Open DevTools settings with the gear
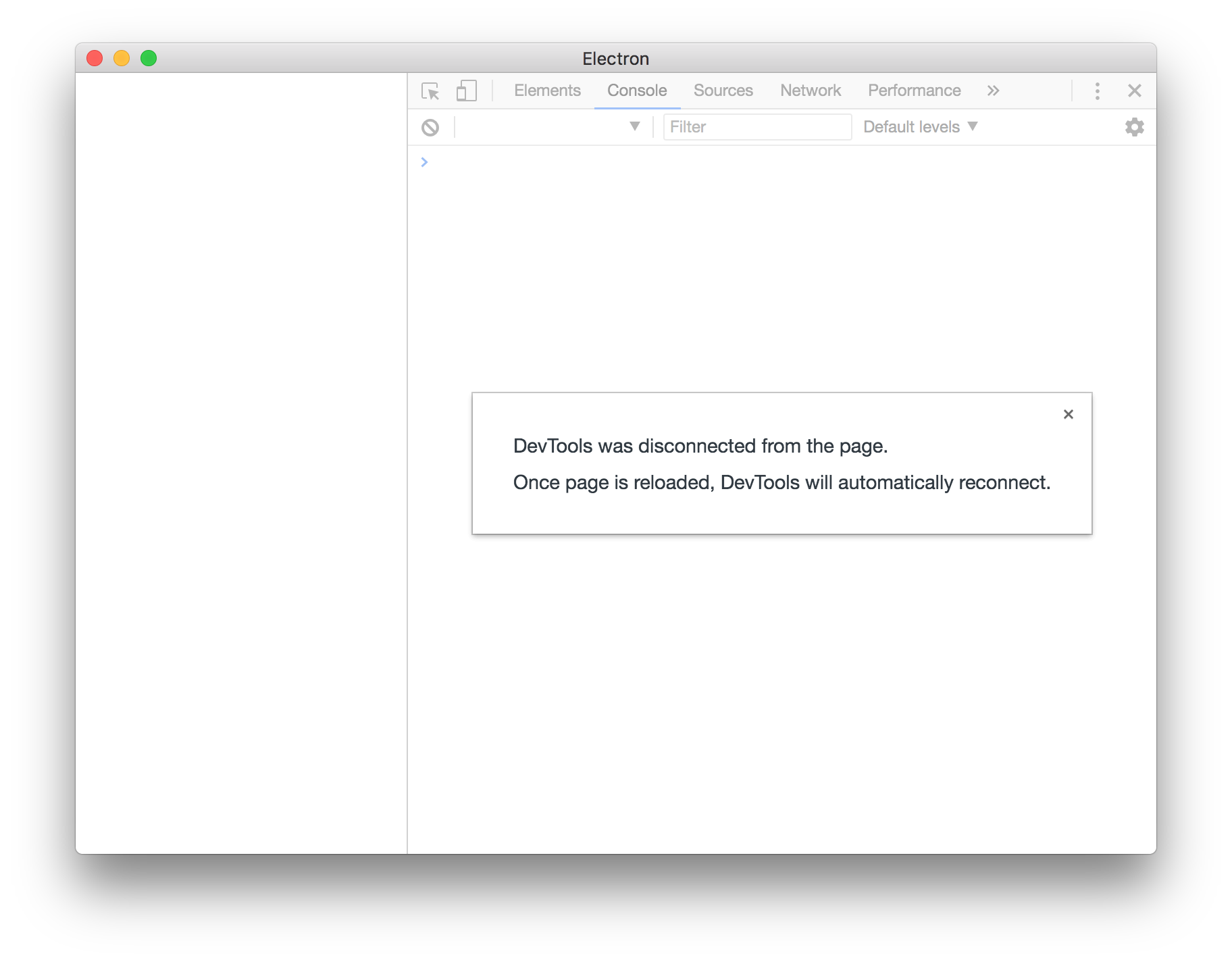The height and width of the screenshot is (962, 1232). click(x=1134, y=127)
